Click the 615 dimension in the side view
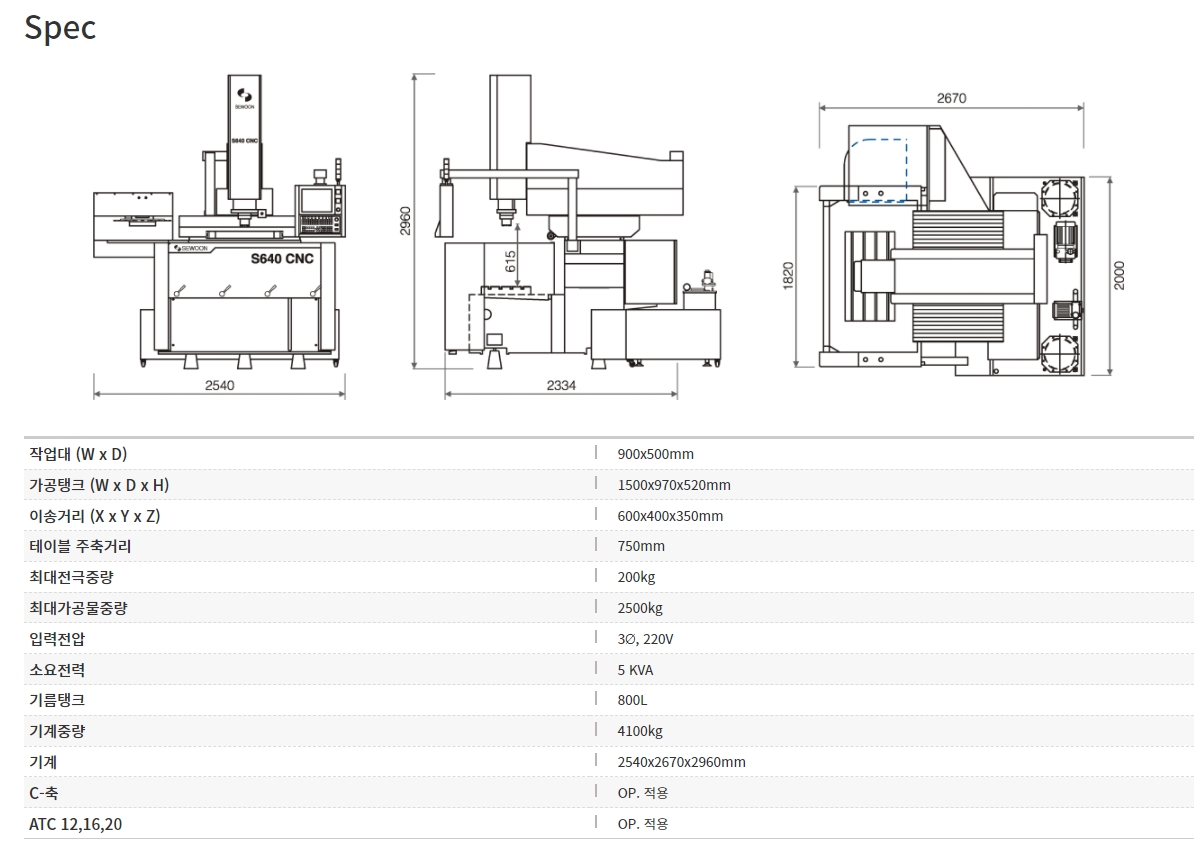1200x857 pixels. [x=510, y=262]
